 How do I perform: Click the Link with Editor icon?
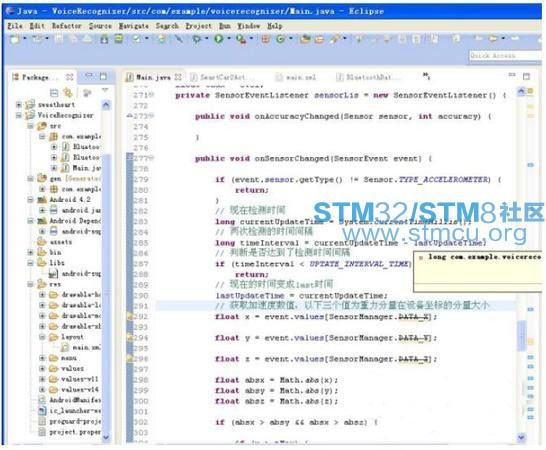coord(68,93)
